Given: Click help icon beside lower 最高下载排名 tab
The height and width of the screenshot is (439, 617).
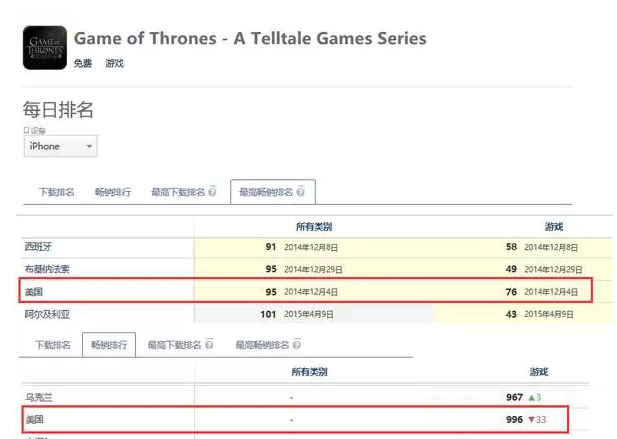Looking at the screenshot, I should (x=209, y=345).
